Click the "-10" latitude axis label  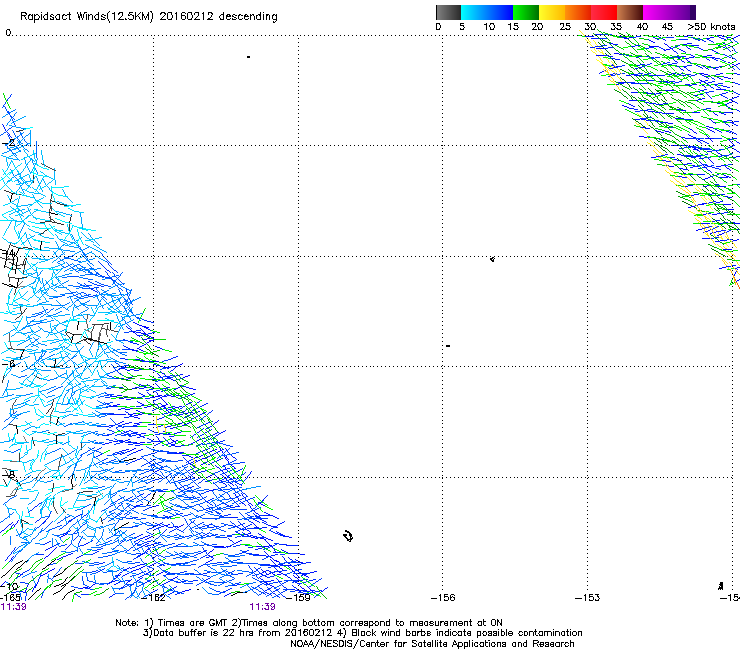pyautogui.click(x=10, y=587)
